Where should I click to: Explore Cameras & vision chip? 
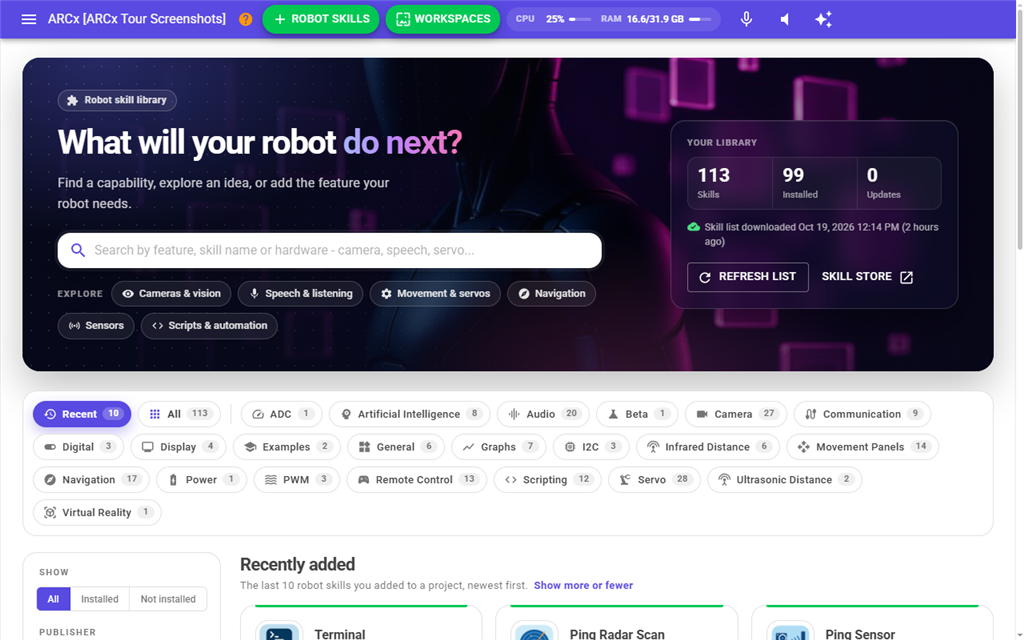click(171, 294)
